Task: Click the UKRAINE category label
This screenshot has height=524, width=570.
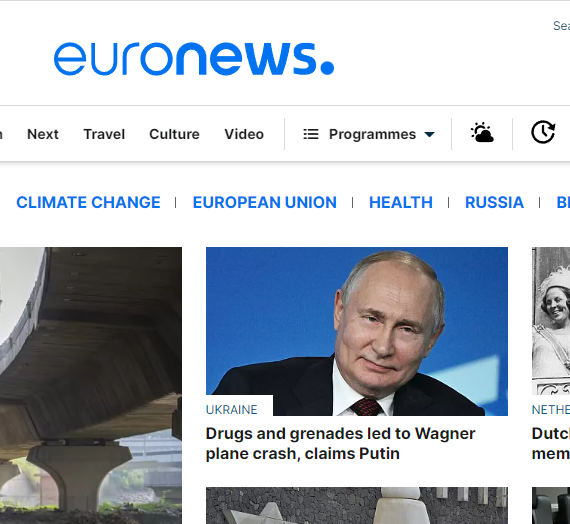Action: (x=232, y=410)
